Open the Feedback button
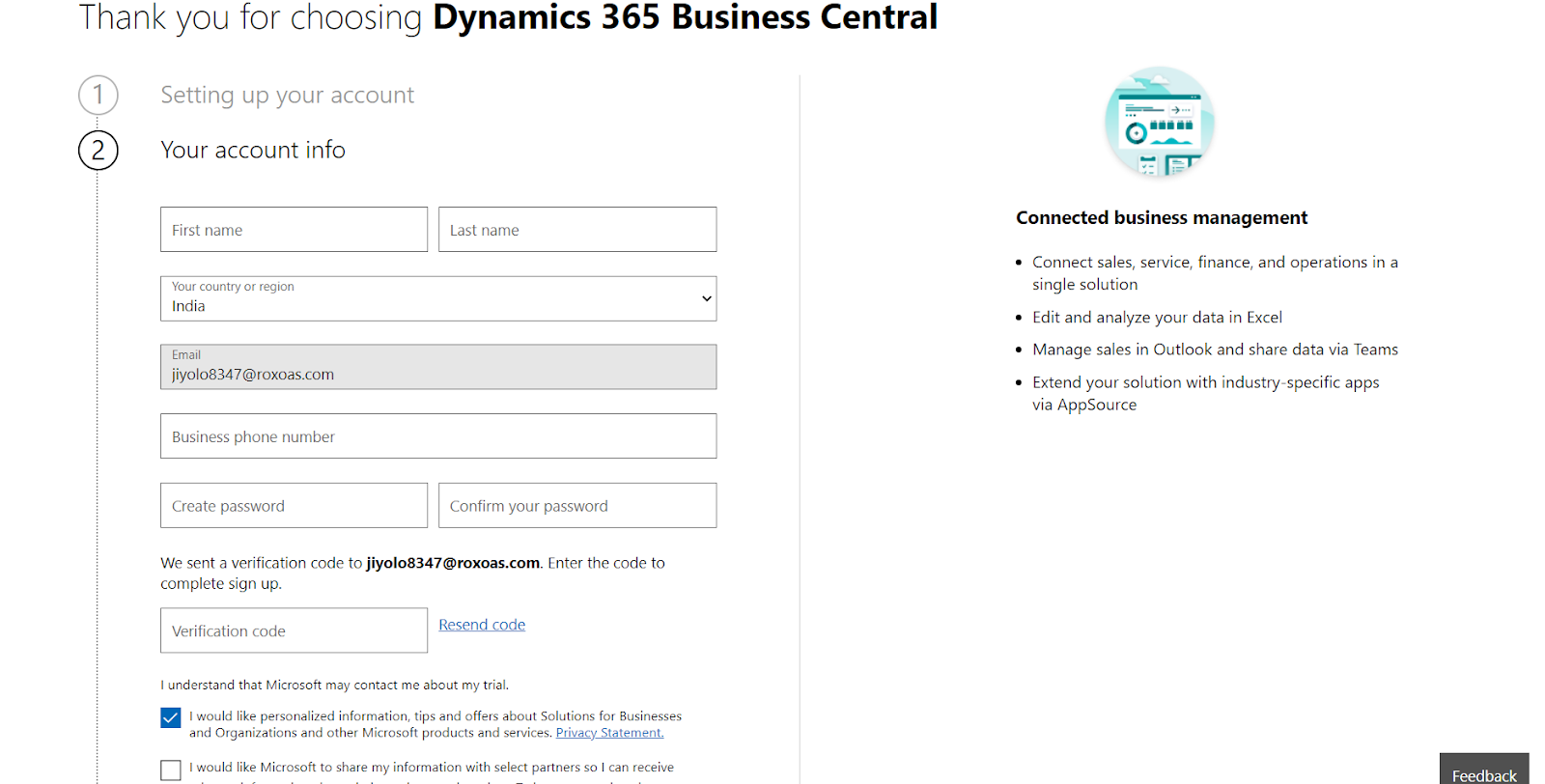Viewport: 1545px width, 784px height. click(1484, 770)
